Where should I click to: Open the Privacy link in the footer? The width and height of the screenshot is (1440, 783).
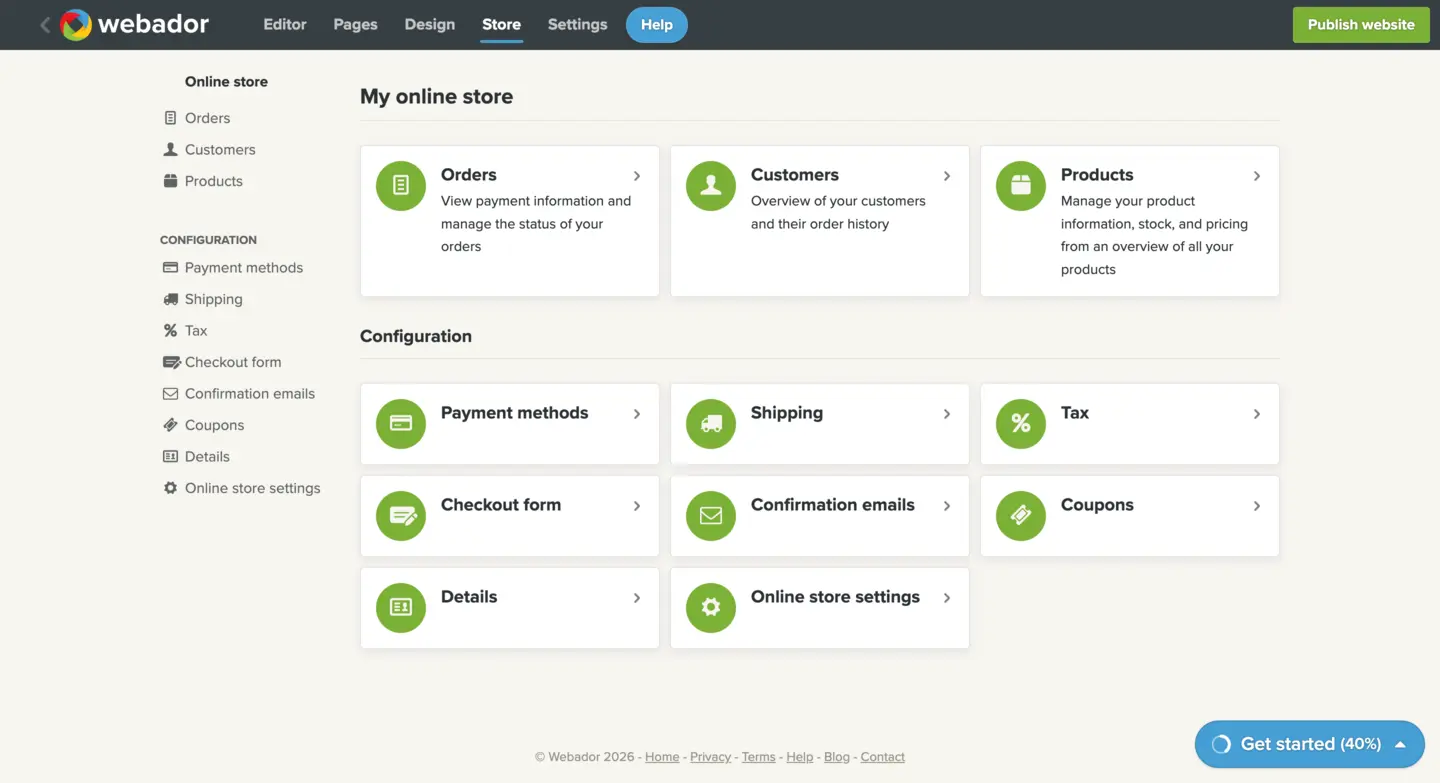[x=710, y=756]
